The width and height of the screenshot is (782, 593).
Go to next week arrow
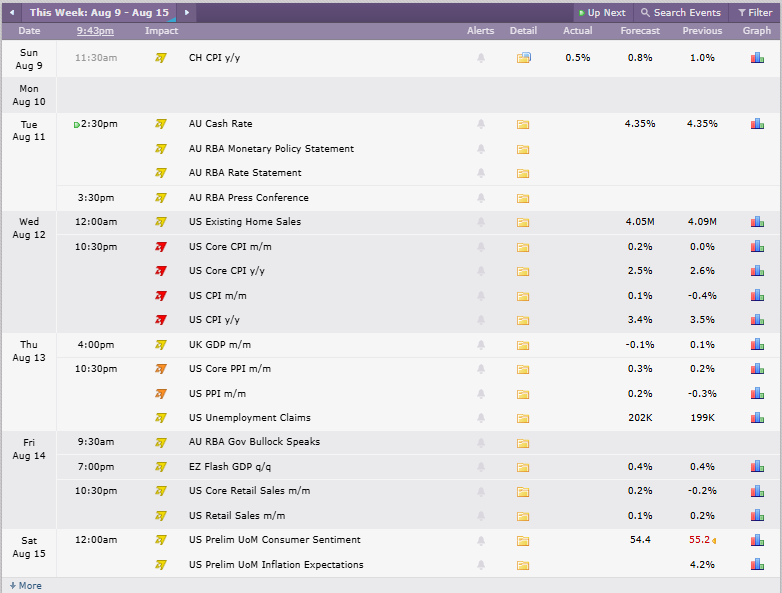187,12
